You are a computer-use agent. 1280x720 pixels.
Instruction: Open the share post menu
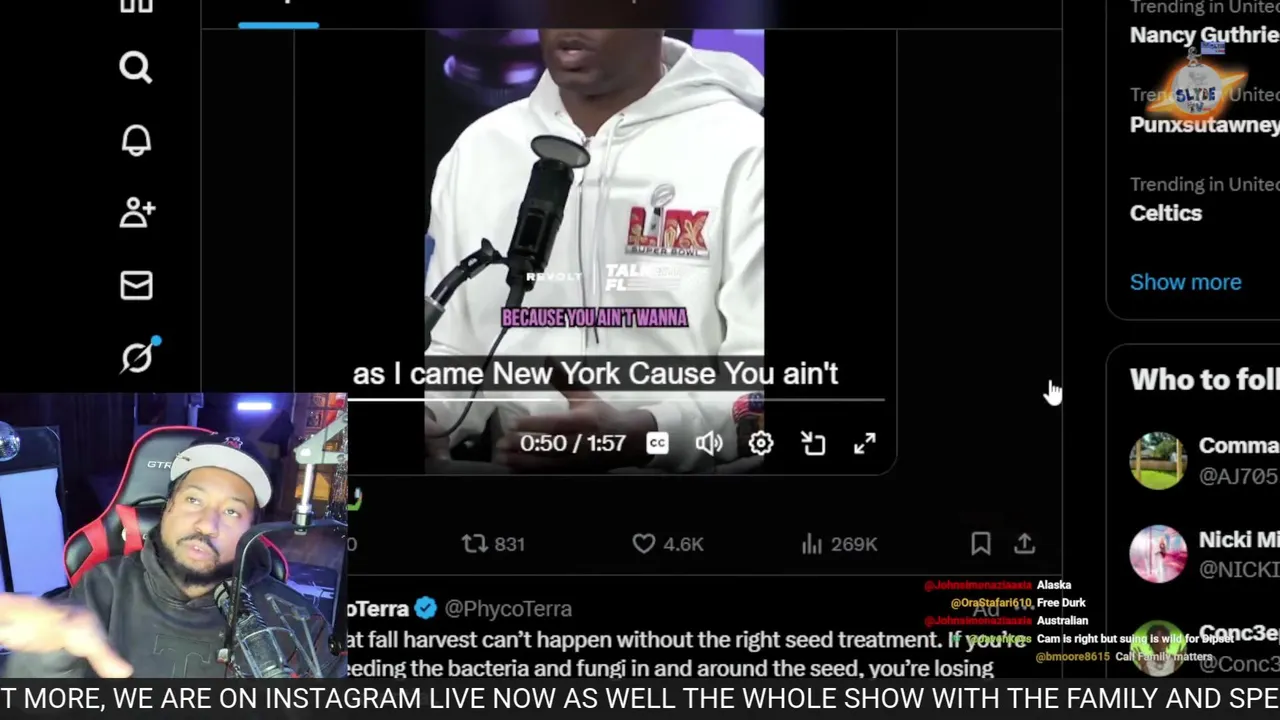(x=1025, y=543)
